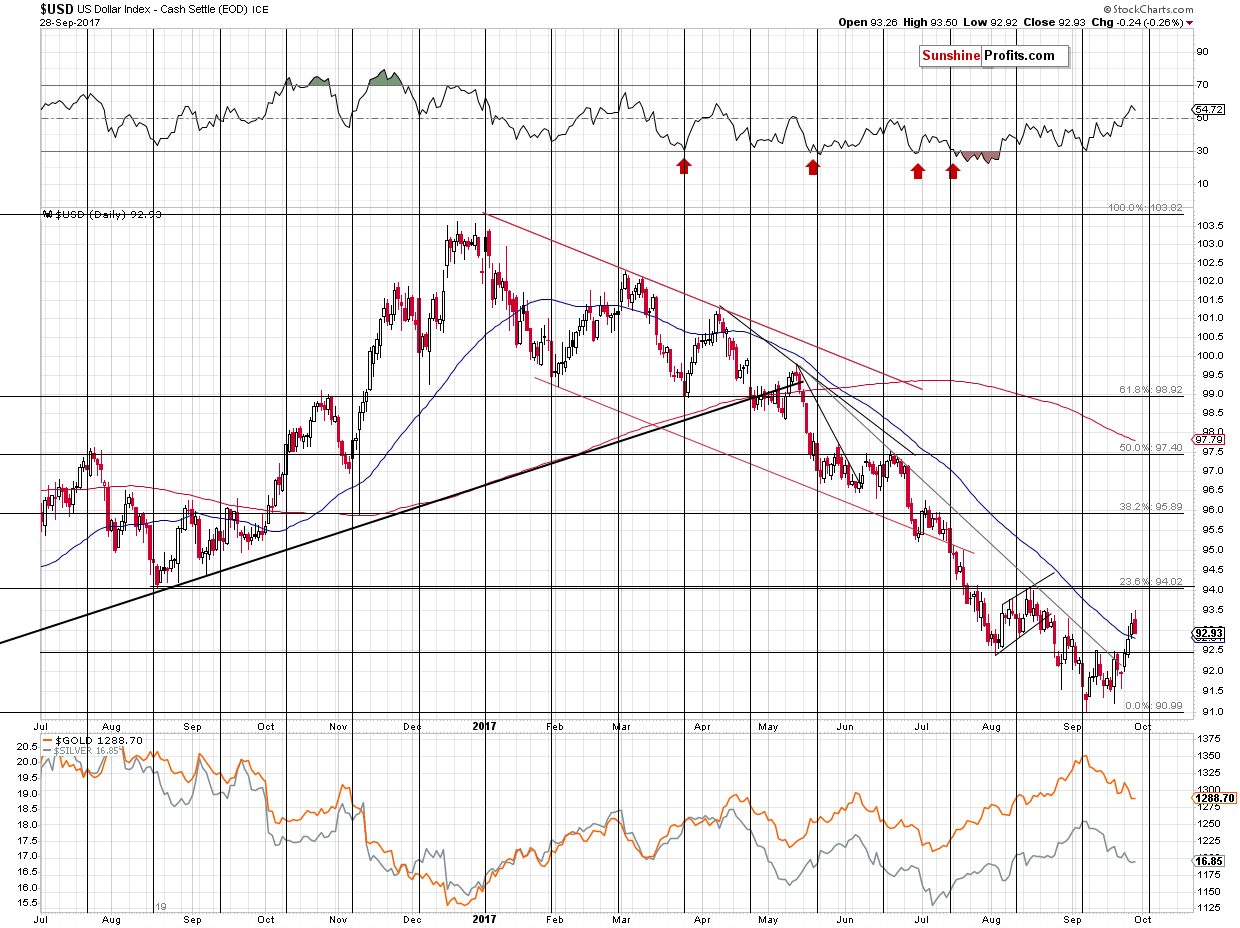Click the 61.8%: 98.92 retracement label
1240x928 pixels.
1149,390
